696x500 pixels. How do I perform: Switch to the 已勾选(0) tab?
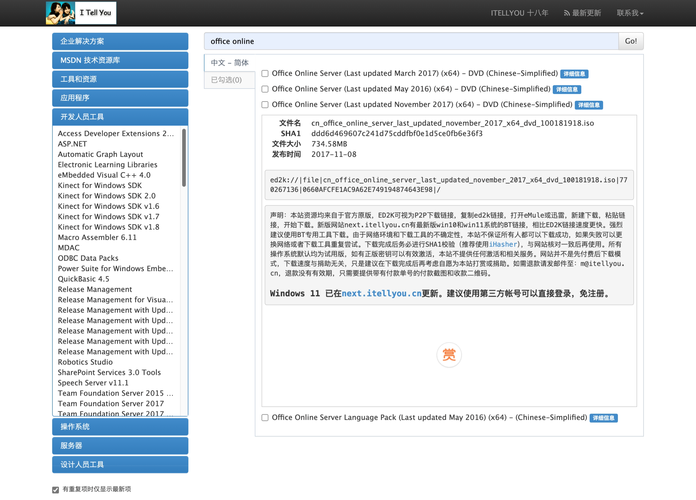point(229,80)
